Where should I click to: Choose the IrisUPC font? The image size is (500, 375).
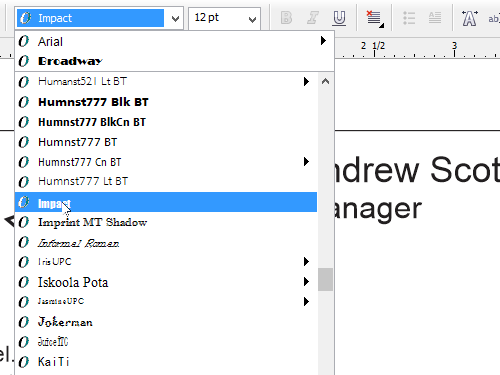click(x=166, y=262)
